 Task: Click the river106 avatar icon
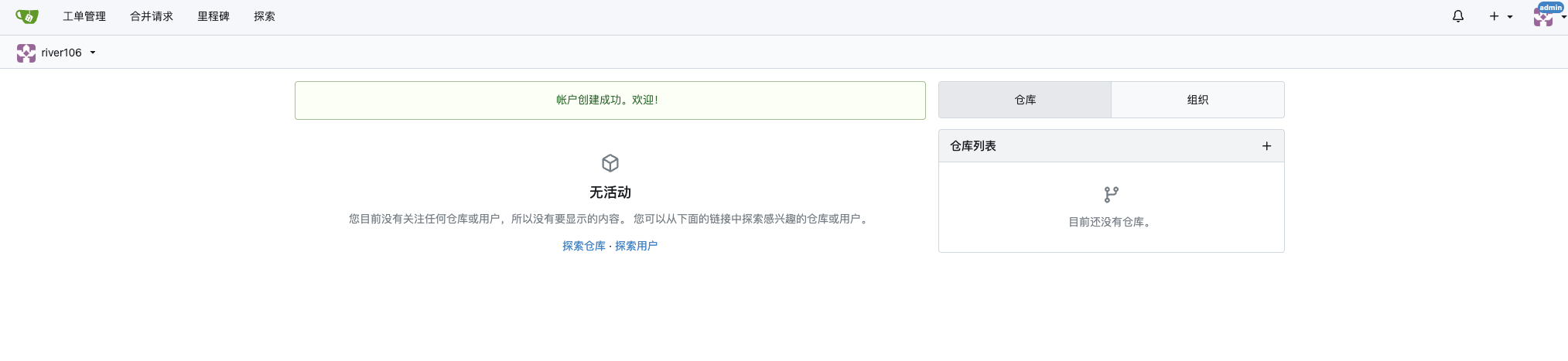(26, 53)
